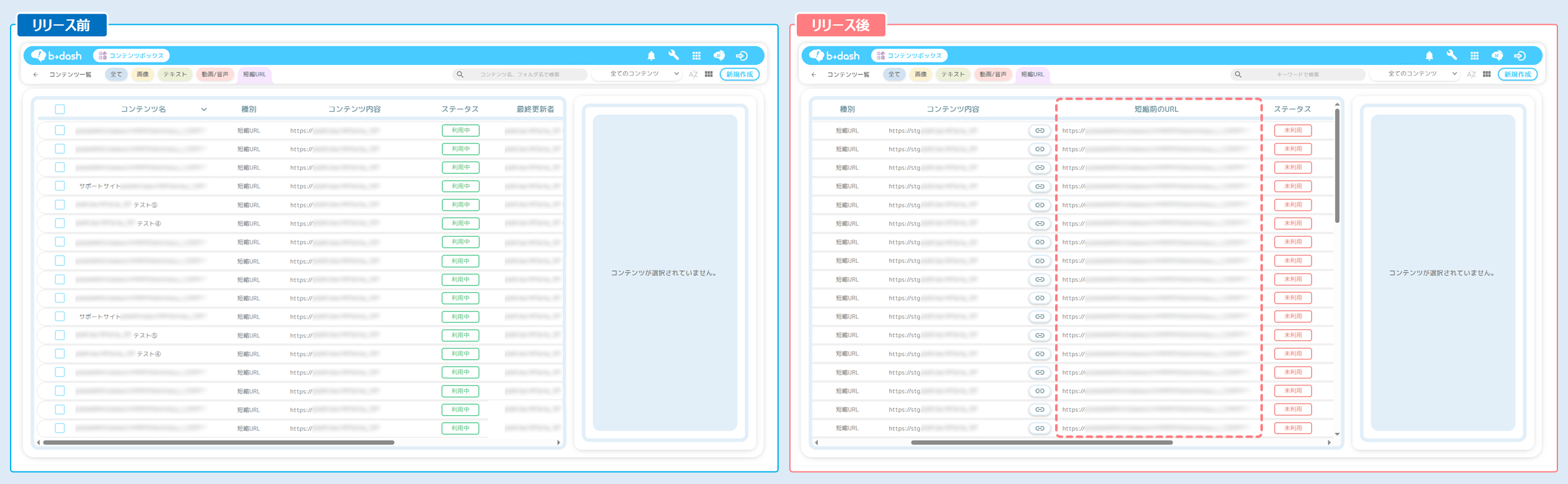
Task: Click the back arrow beside コンテンツ一覧 in リリース前
Action: pos(36,74)
